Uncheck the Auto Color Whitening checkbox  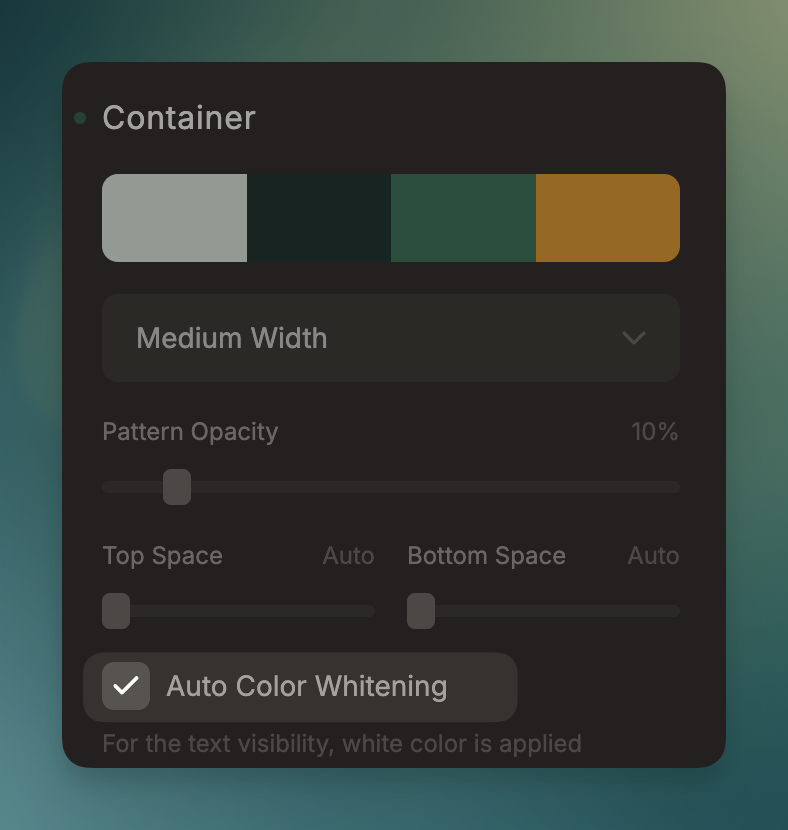126,686
